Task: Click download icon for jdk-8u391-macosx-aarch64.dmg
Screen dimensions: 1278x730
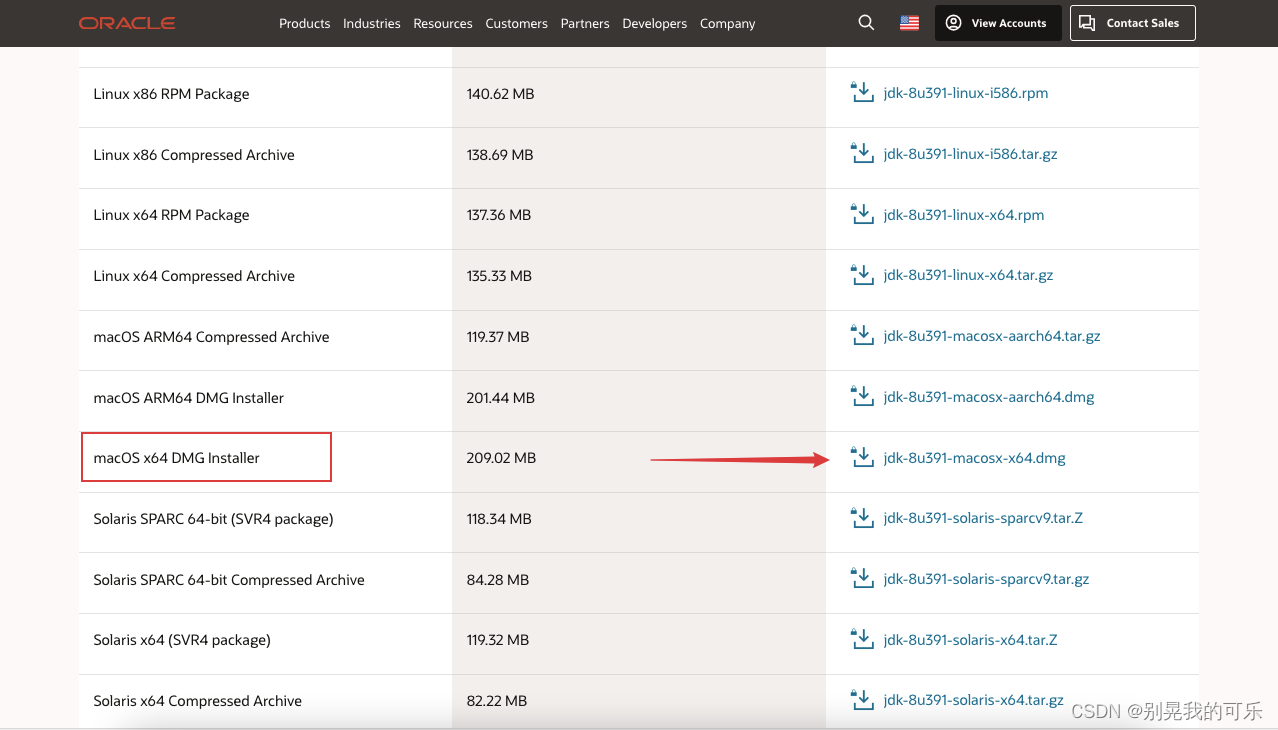Action: [862, 396]
